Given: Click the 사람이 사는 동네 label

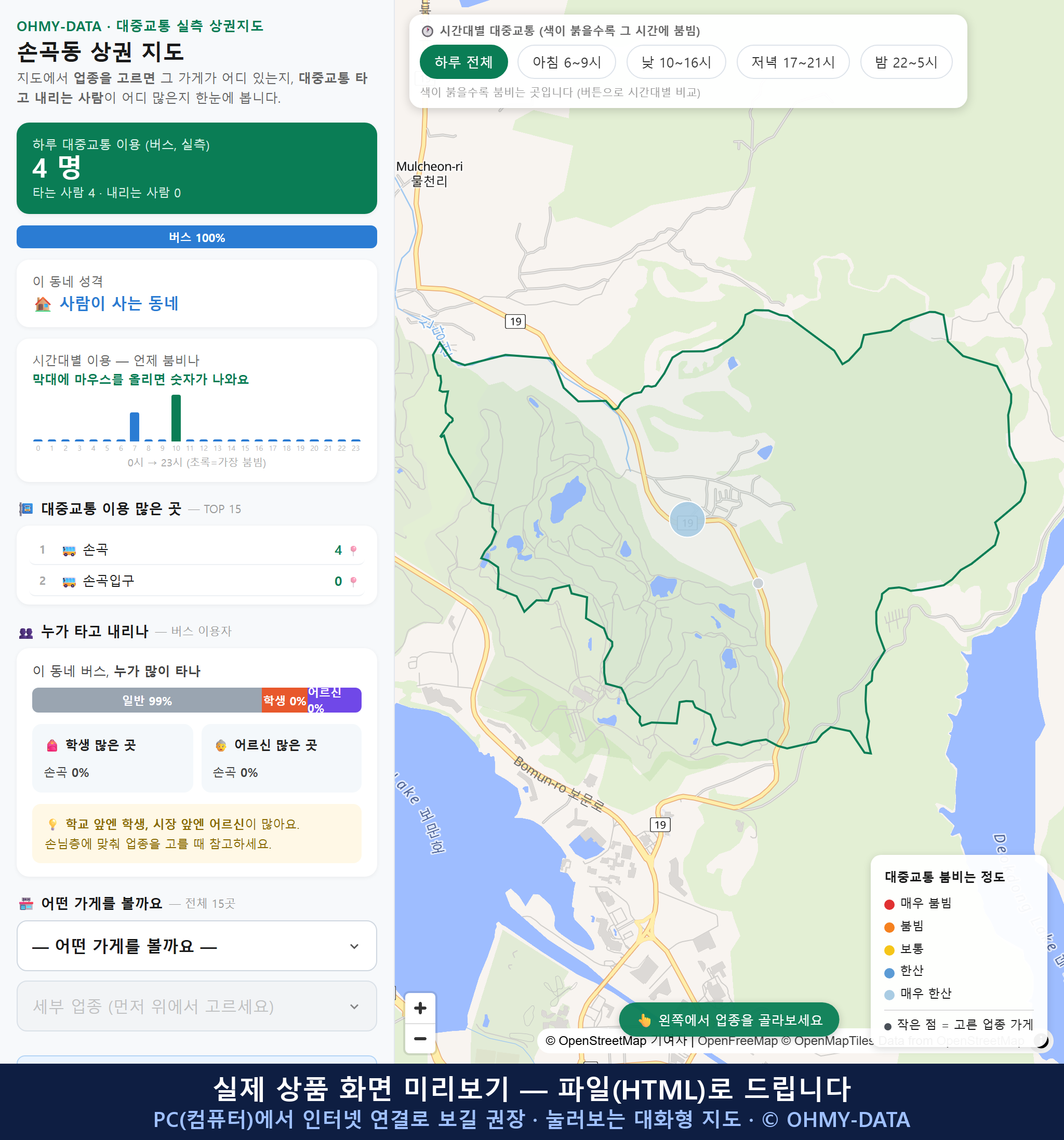Looking at the screenshot, I should click(119, 303).
